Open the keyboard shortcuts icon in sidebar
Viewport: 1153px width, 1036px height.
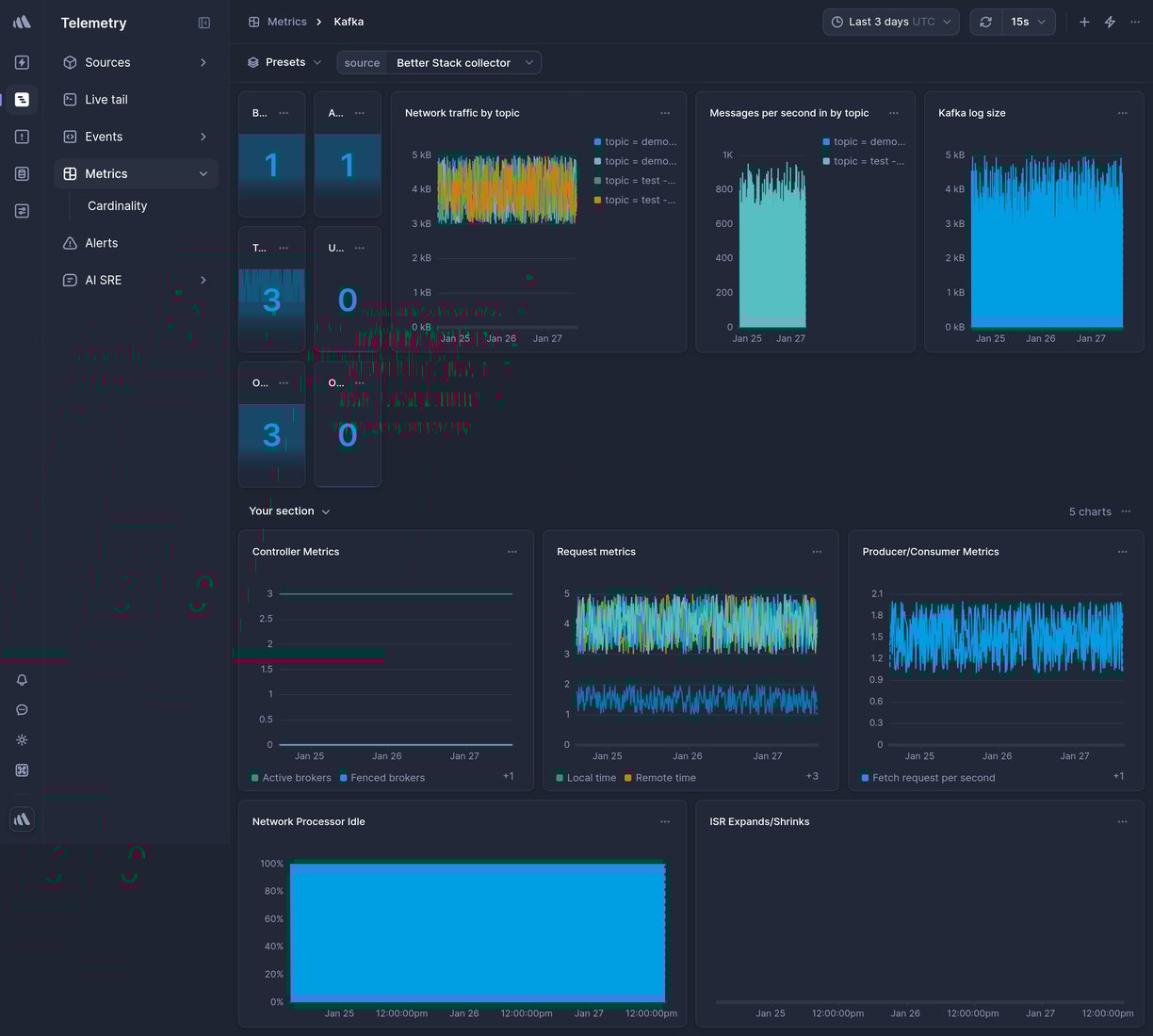coord(21,769)
